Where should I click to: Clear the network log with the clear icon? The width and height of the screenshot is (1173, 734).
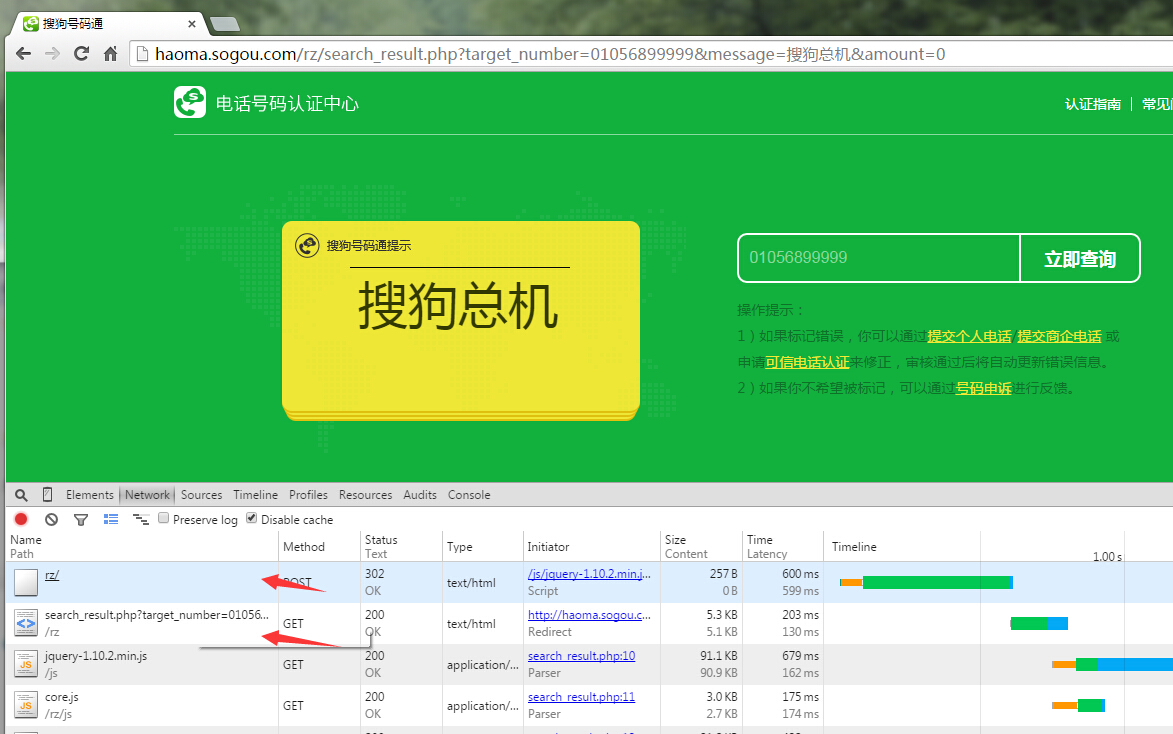tap(51, 519)
